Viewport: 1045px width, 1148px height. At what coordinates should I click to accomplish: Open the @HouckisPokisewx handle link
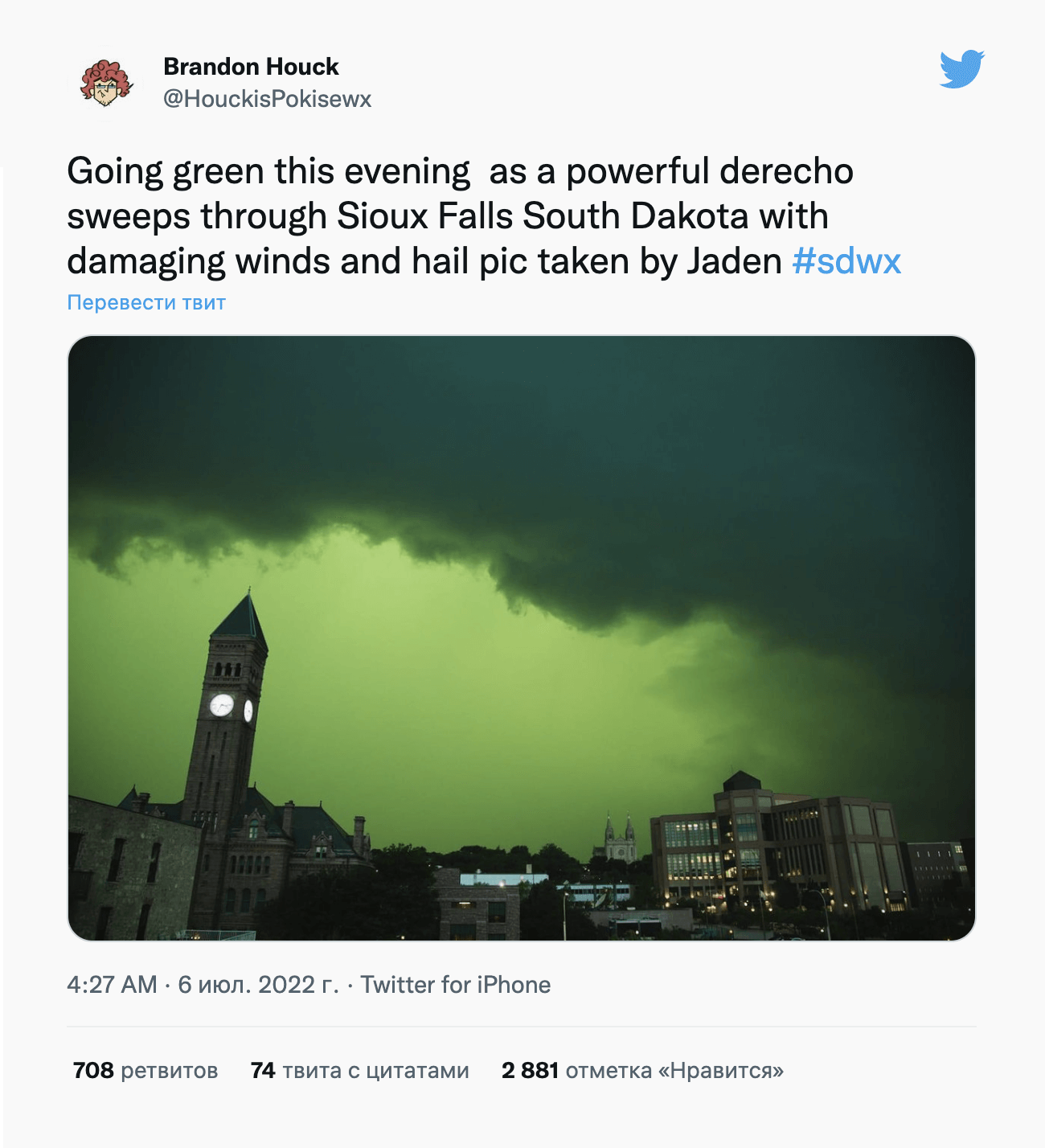coord(267,99)
